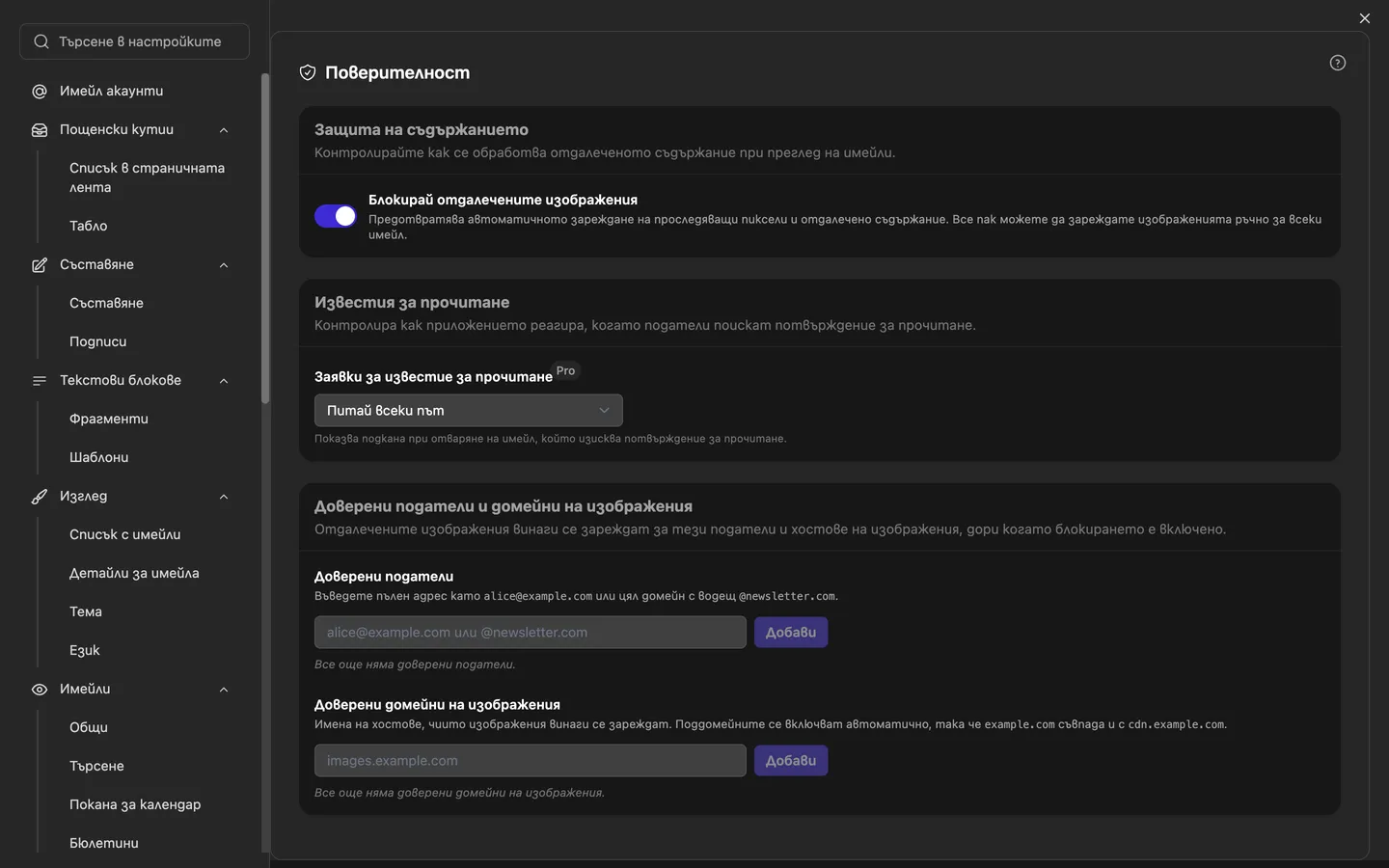Collapse the Изглед section chevron

click(x=224, y=497)
